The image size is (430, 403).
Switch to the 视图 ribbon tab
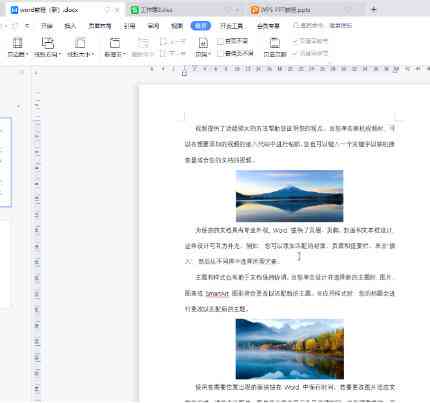coord(177,26)
